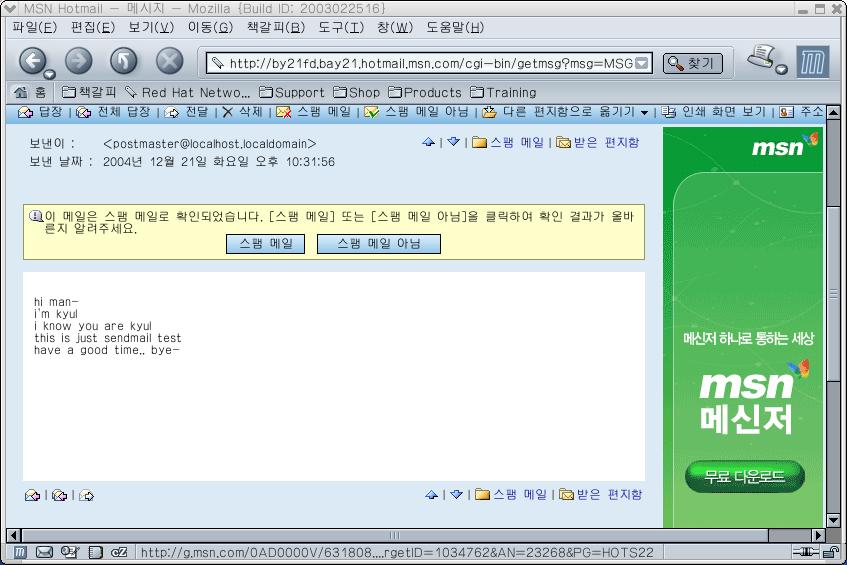Open the Products bookmark folder
The image size is (847, 565).
click(x=425, y=92)
